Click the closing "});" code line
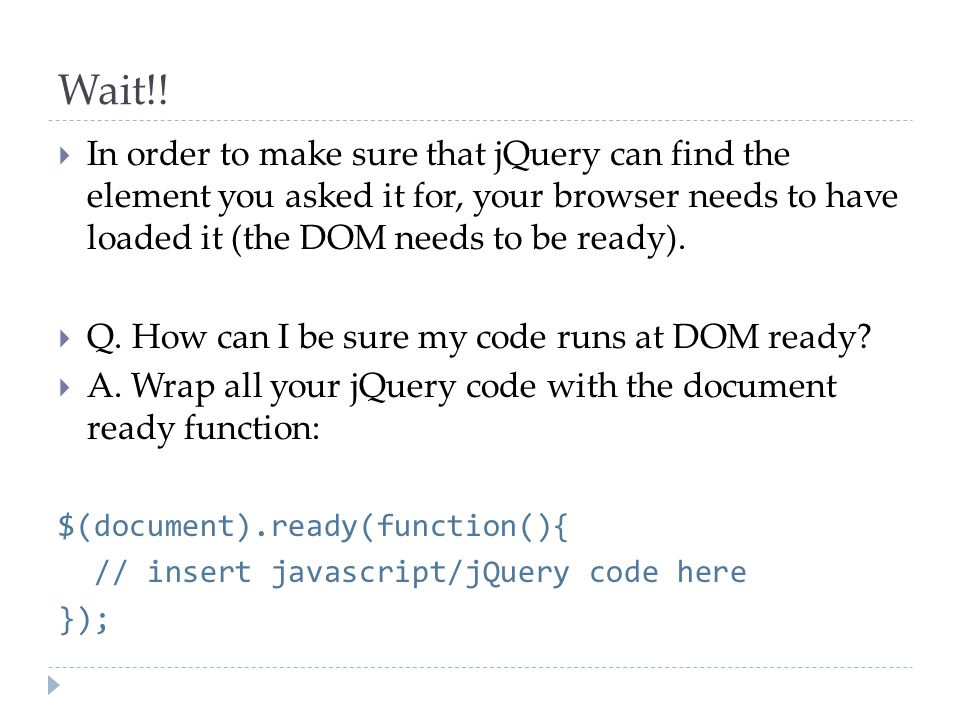Image resolution: width=960 pixels, height=720 pixels. 83,619
